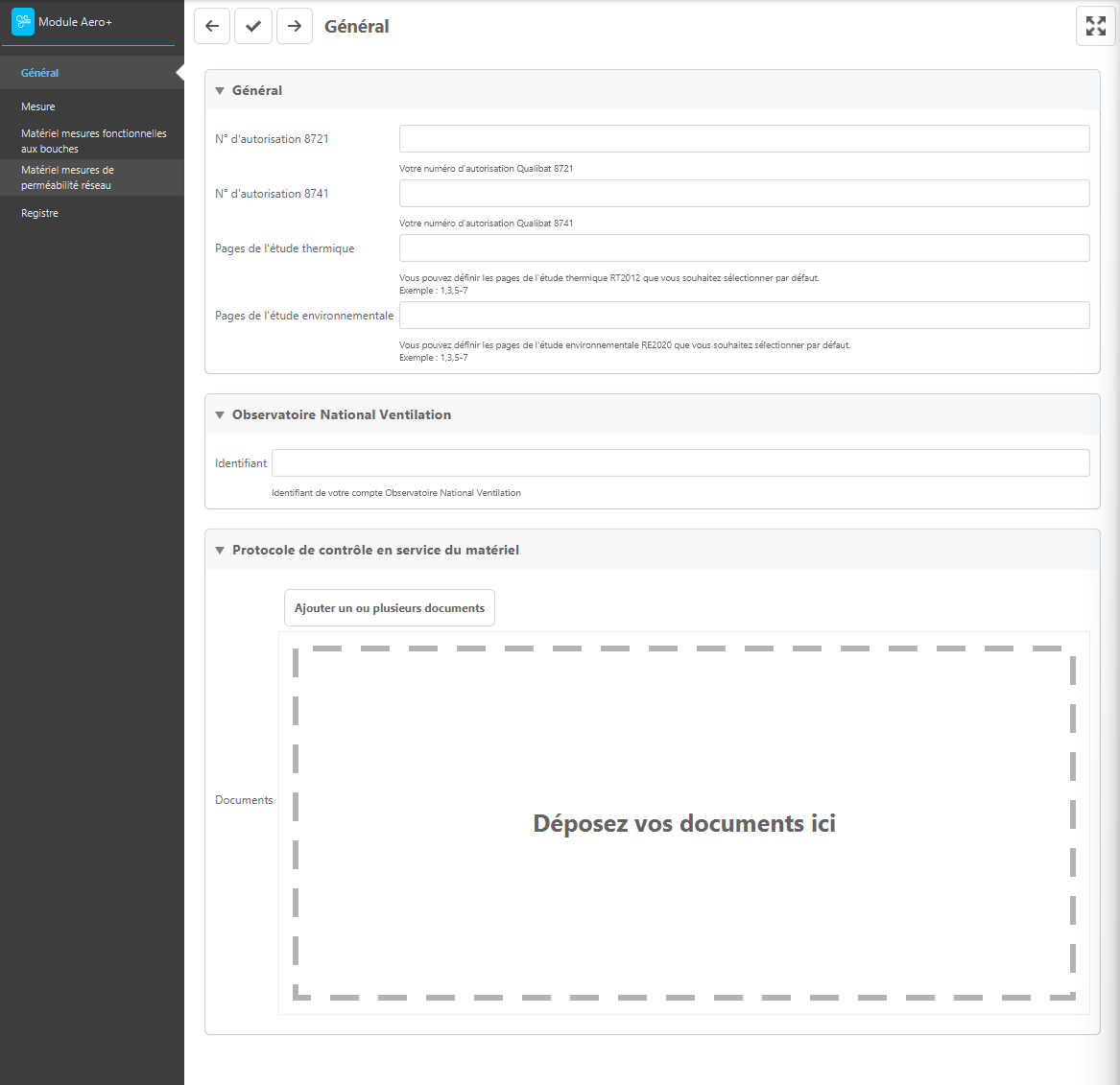1120x1085 pixels.
Task: Collapse the Général section
Action: 220,90
